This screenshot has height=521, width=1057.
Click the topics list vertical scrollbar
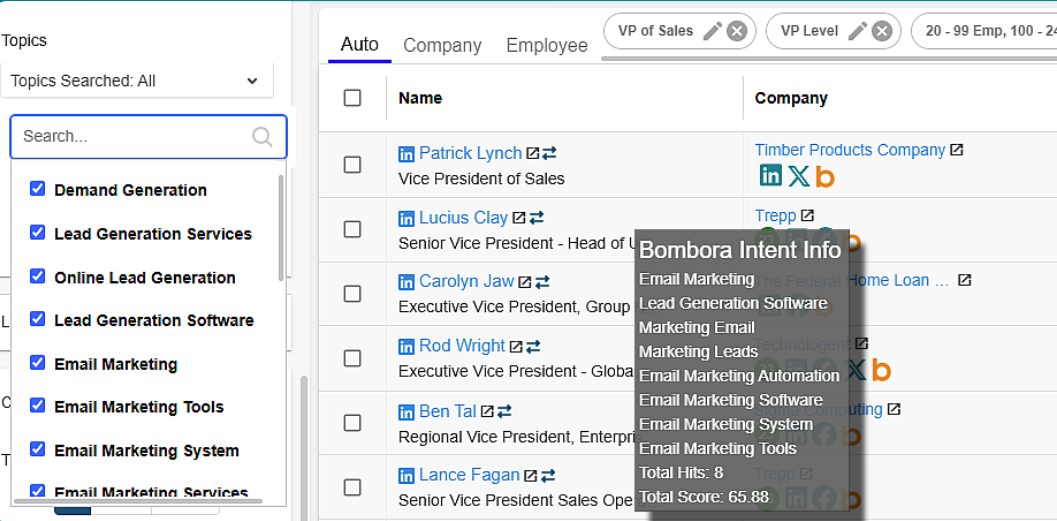pyautogui.click(x=281, y=228)
